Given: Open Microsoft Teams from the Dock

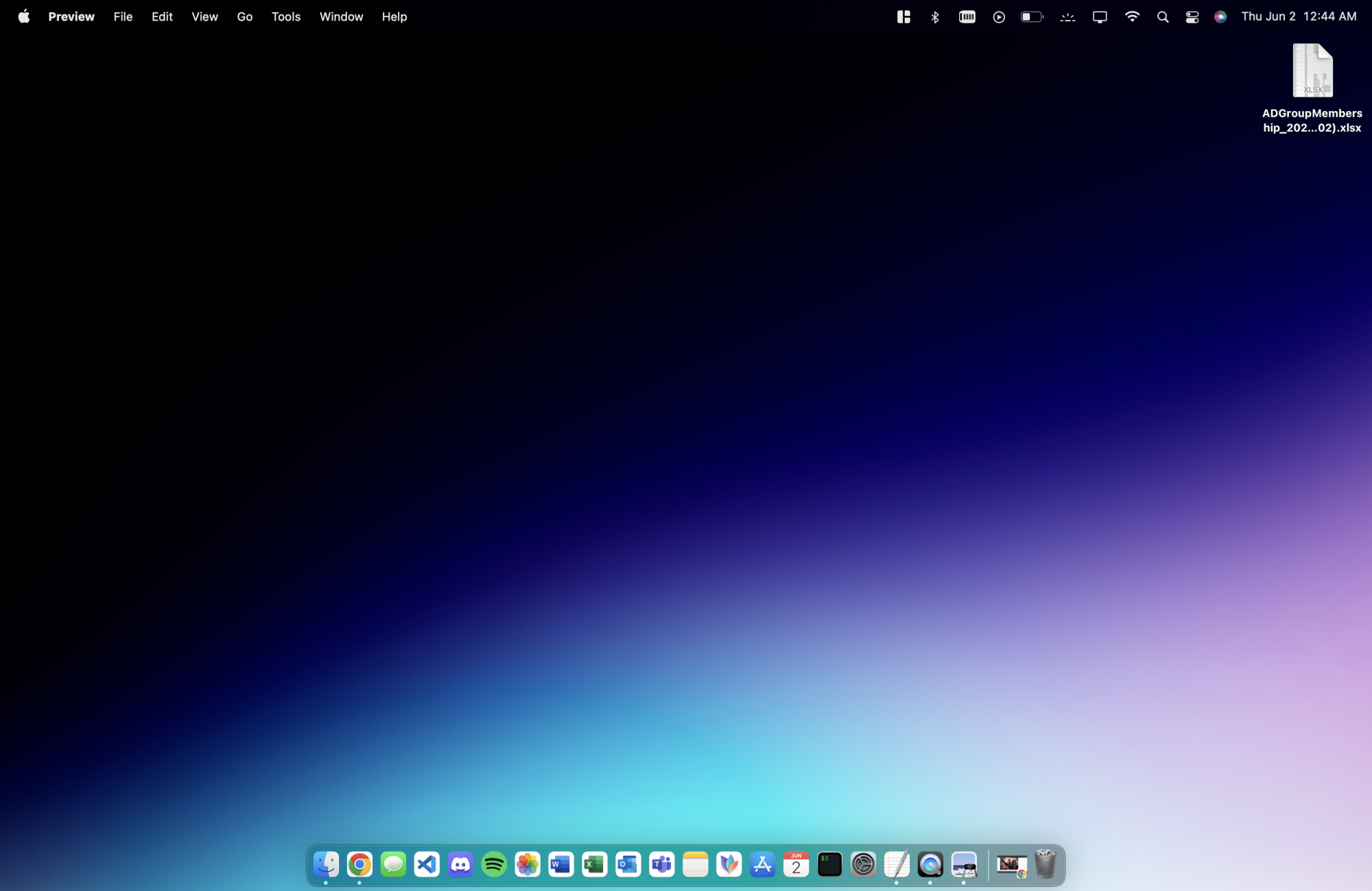Looking at the screenshot, I should tap(662, 864).
